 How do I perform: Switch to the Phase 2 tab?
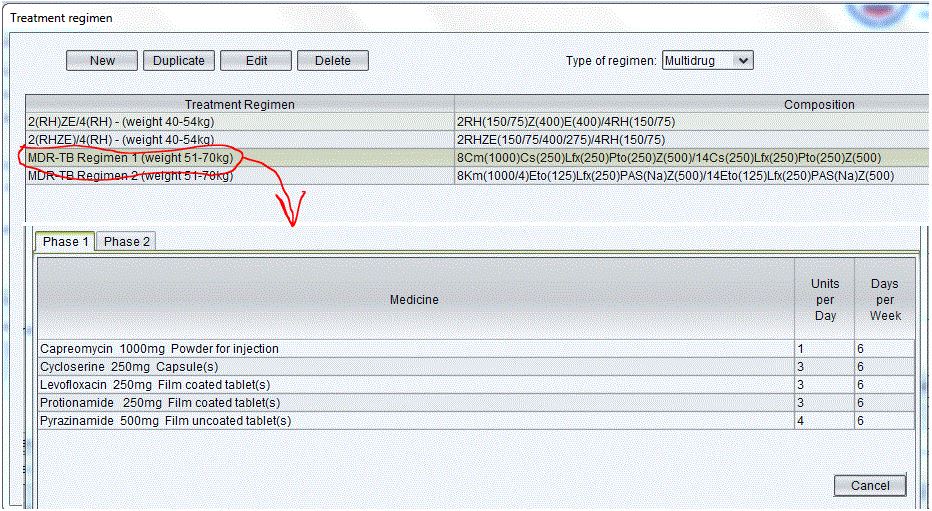126,242
